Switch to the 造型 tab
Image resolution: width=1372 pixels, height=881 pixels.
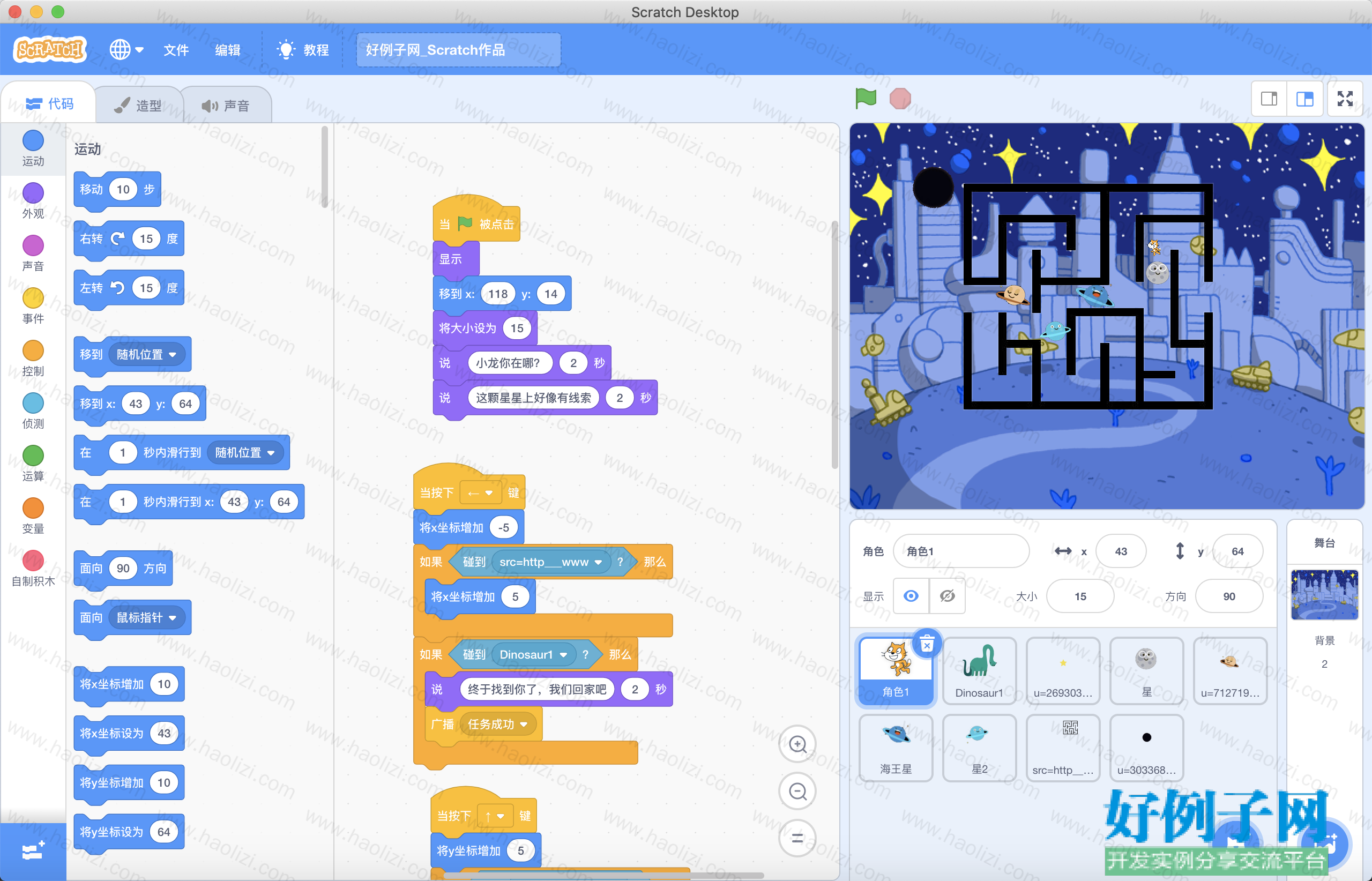139,105
